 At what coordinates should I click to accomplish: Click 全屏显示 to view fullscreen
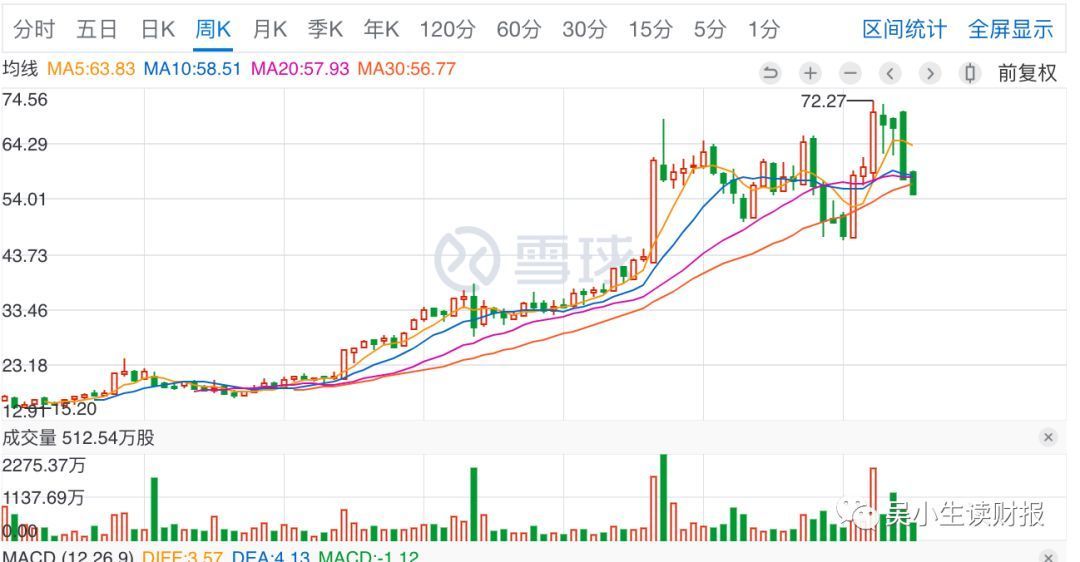pos(1010,29)
